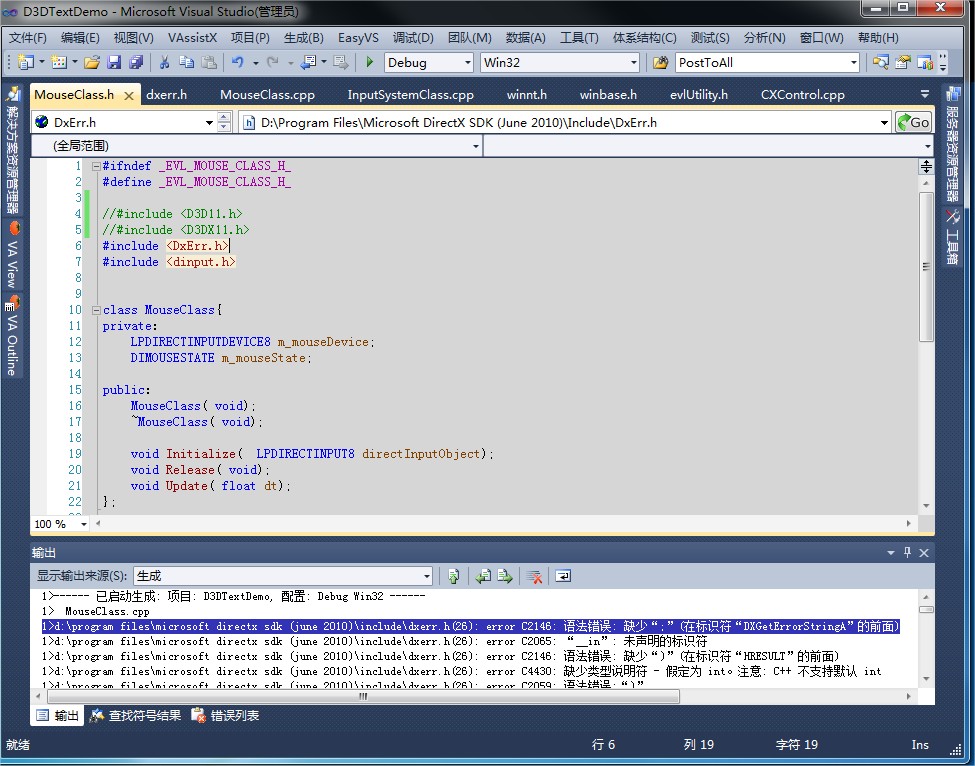
Task: Open the global scope dropdown
Action: pyautogui.click(x=476, y=146)
